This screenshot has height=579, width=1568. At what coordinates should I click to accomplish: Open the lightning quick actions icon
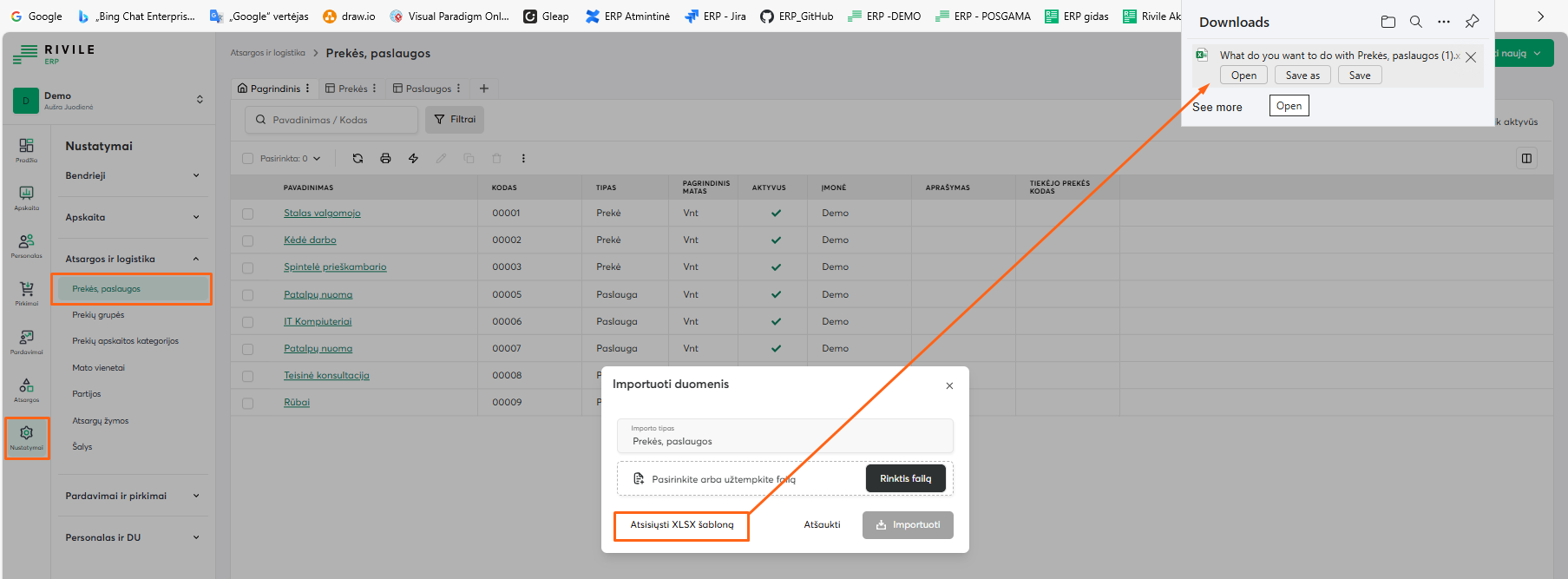click(413, 158)
